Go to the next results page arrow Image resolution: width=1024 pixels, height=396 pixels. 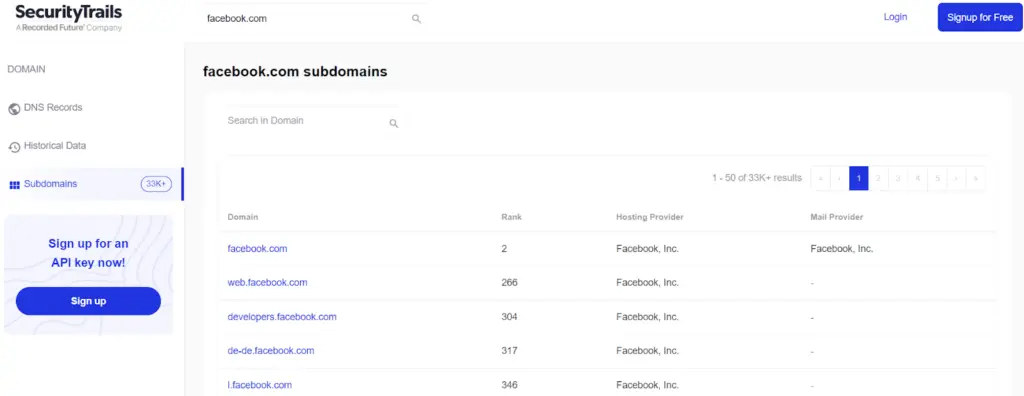pyautogui.click(x=956, y=178)
